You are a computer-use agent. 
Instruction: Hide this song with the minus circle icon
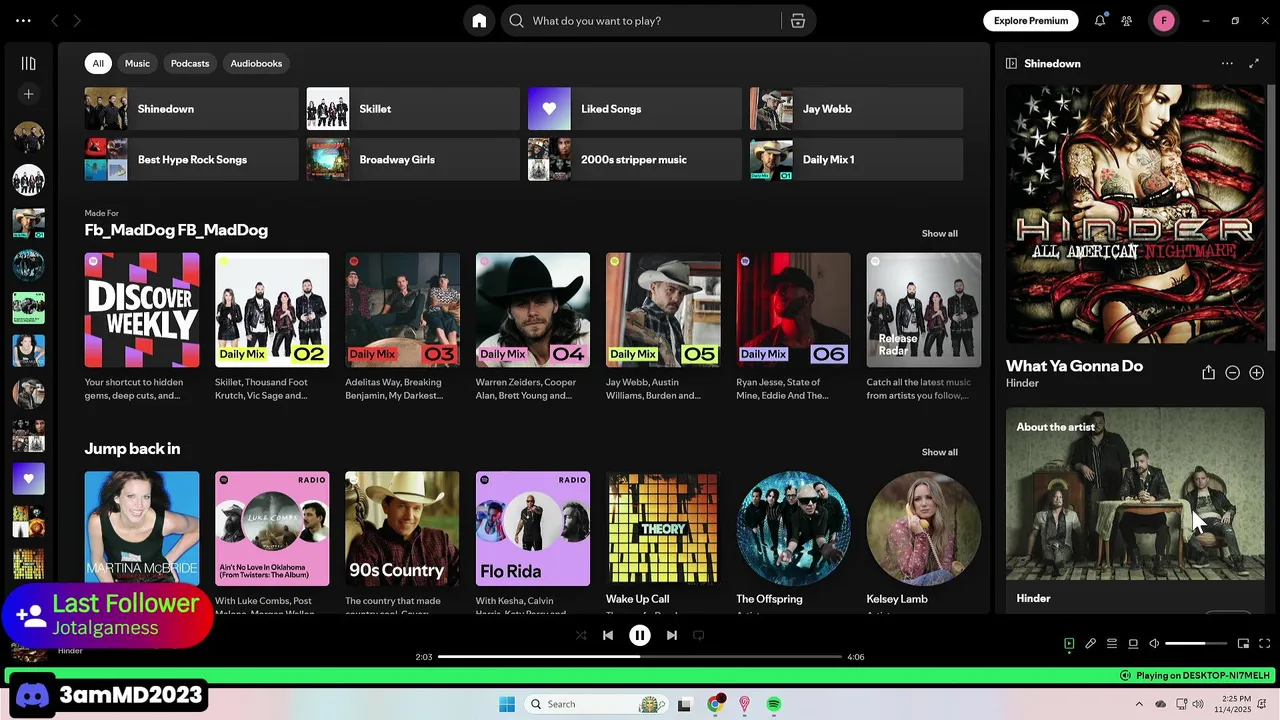[x=1233, y=373]
